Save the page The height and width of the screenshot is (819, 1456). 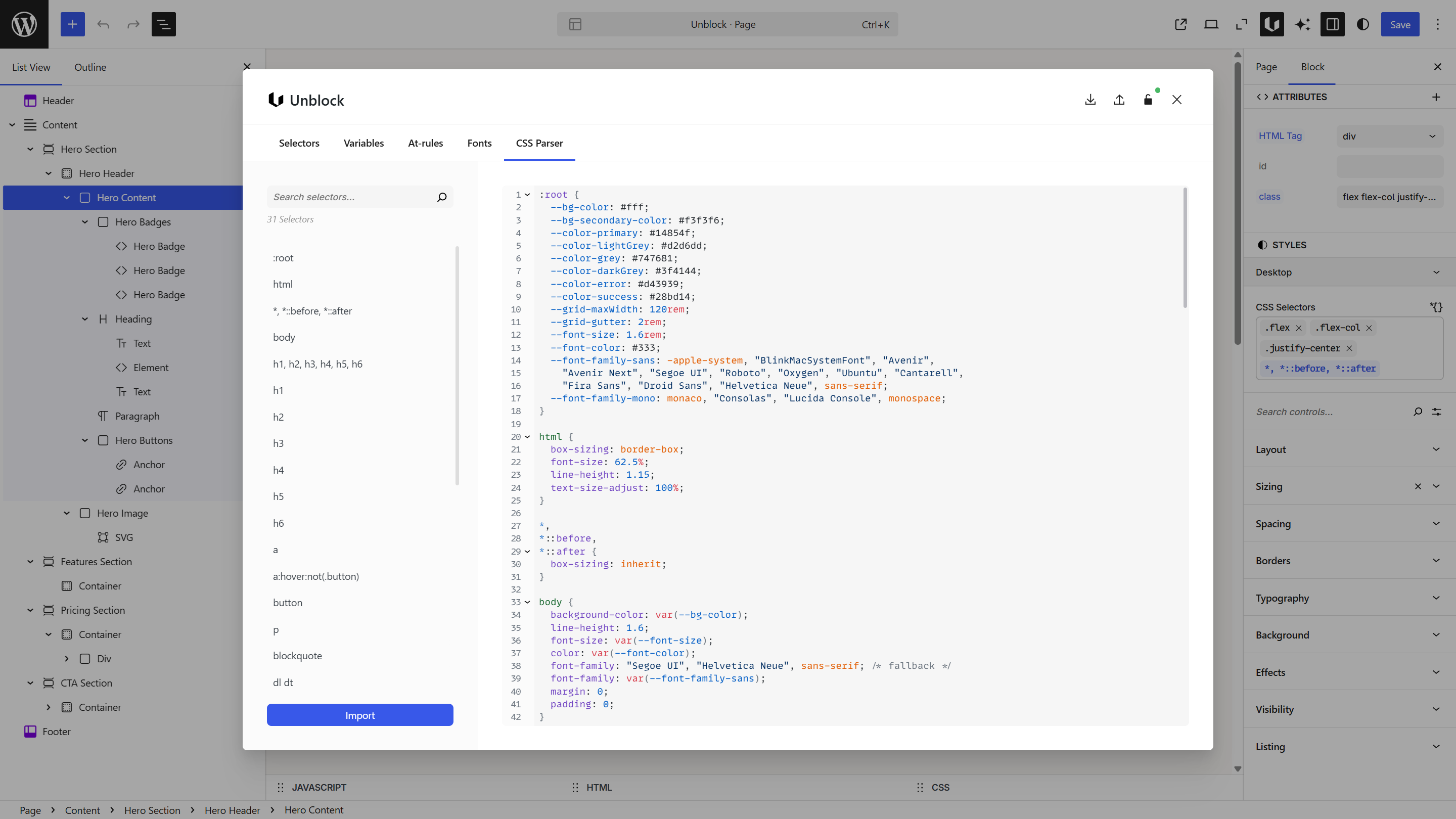(1400, 24)
